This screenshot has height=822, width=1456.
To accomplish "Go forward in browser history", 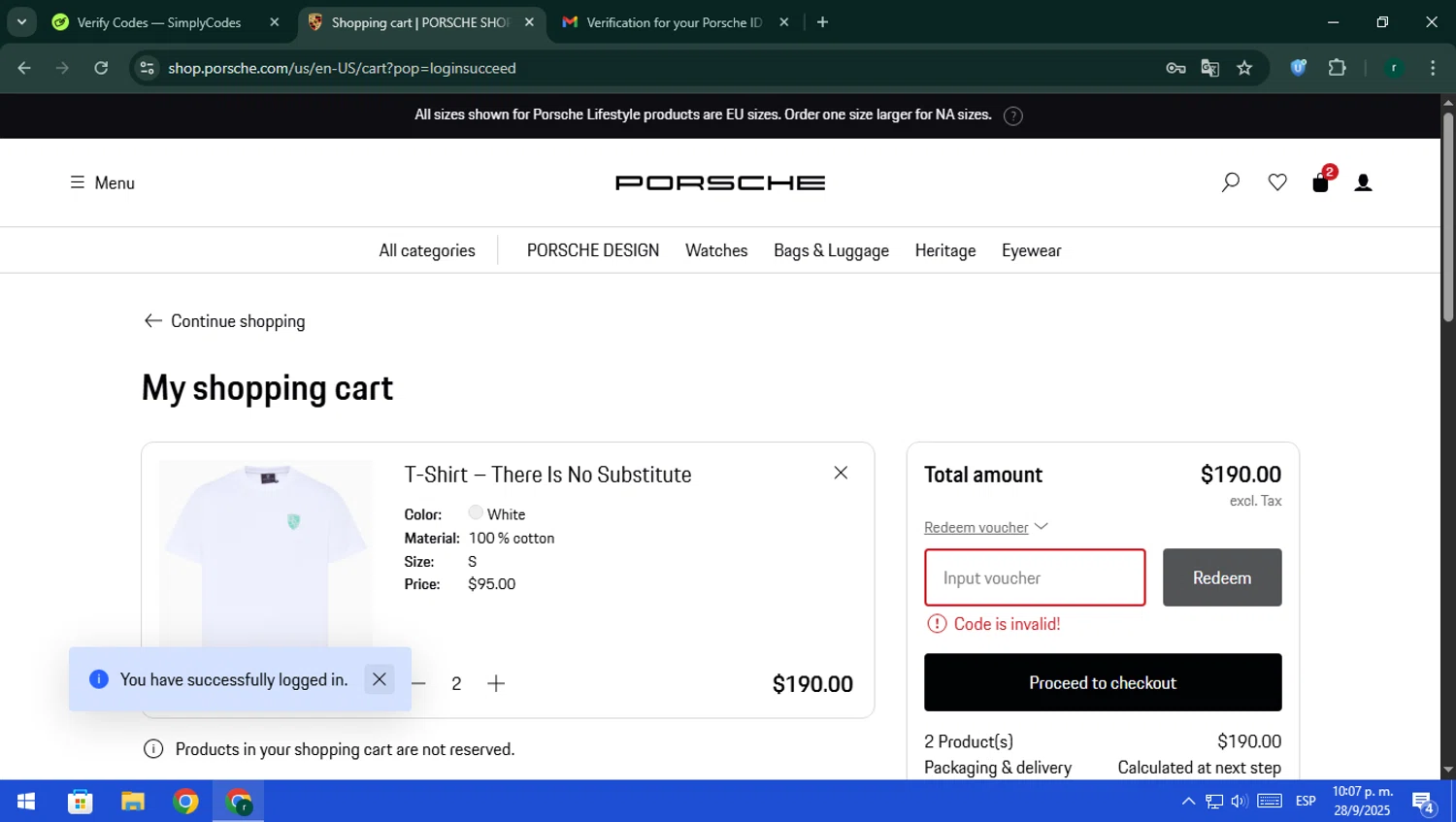I will point(62,68).
